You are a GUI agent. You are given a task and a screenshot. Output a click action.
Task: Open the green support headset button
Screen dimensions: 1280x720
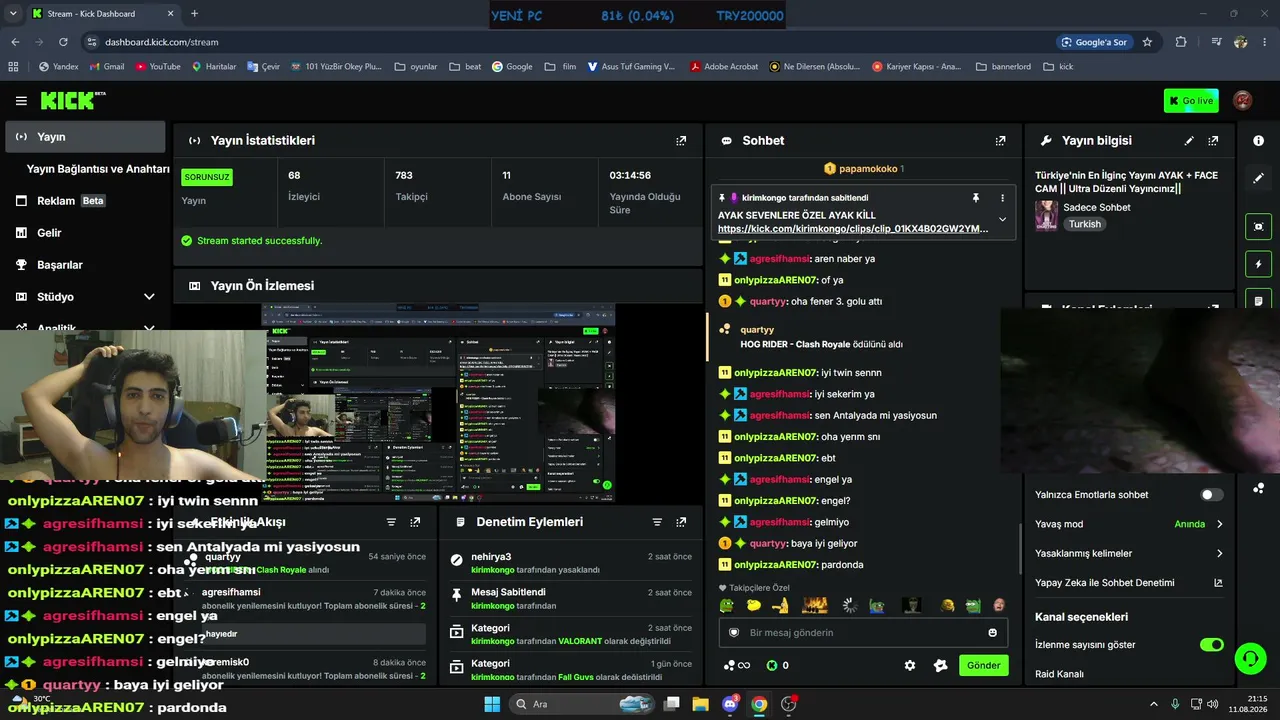(1250, 658)
